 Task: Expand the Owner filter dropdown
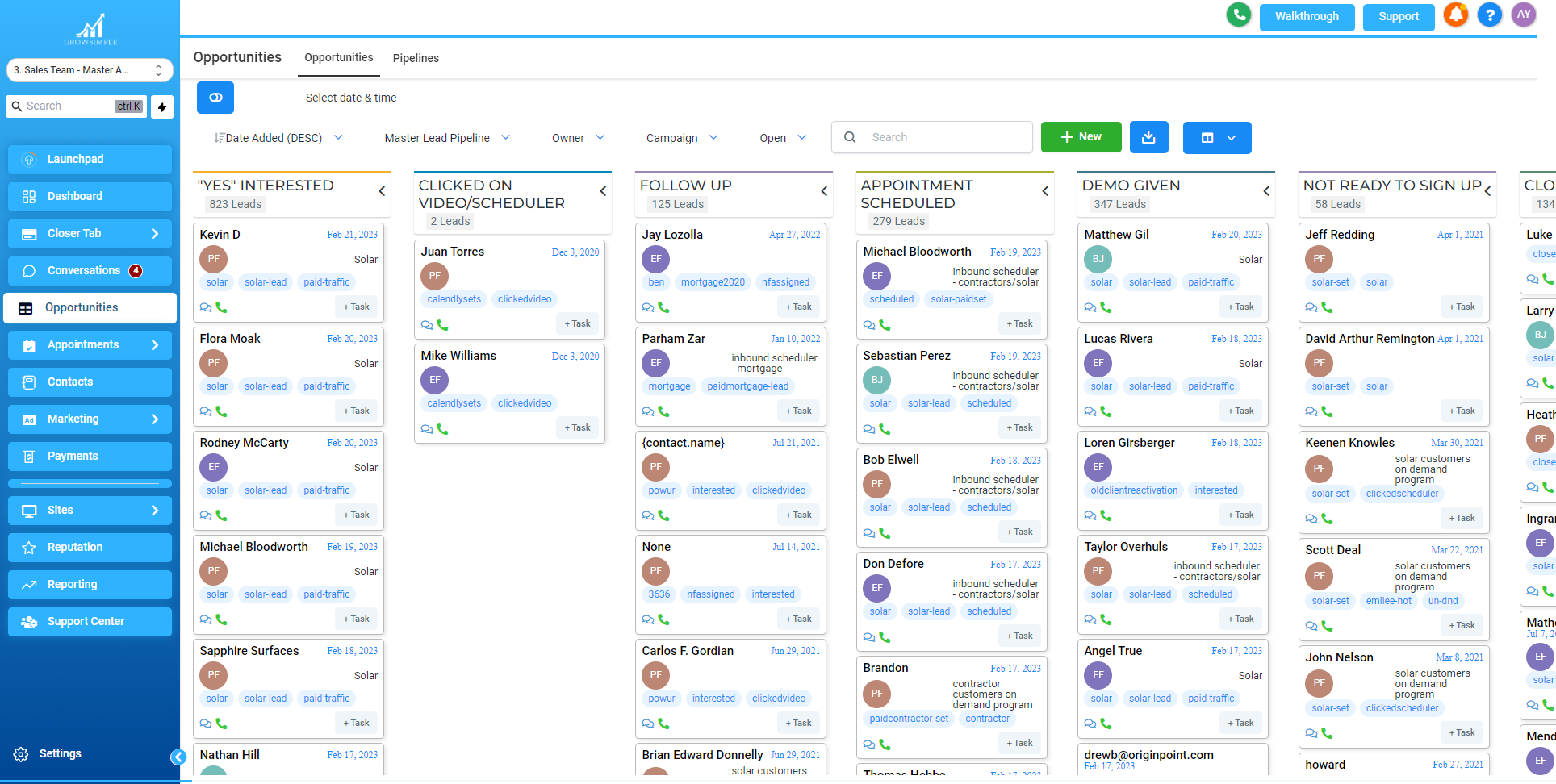tap(578, 138)
